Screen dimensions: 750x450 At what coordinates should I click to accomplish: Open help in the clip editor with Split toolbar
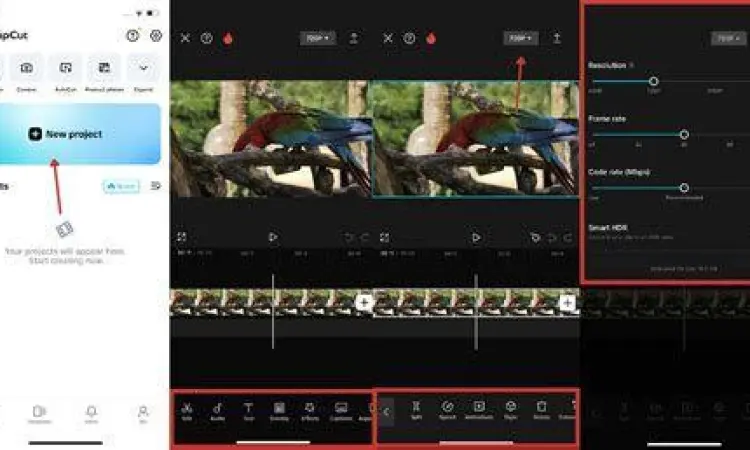[x=409, y=38]
